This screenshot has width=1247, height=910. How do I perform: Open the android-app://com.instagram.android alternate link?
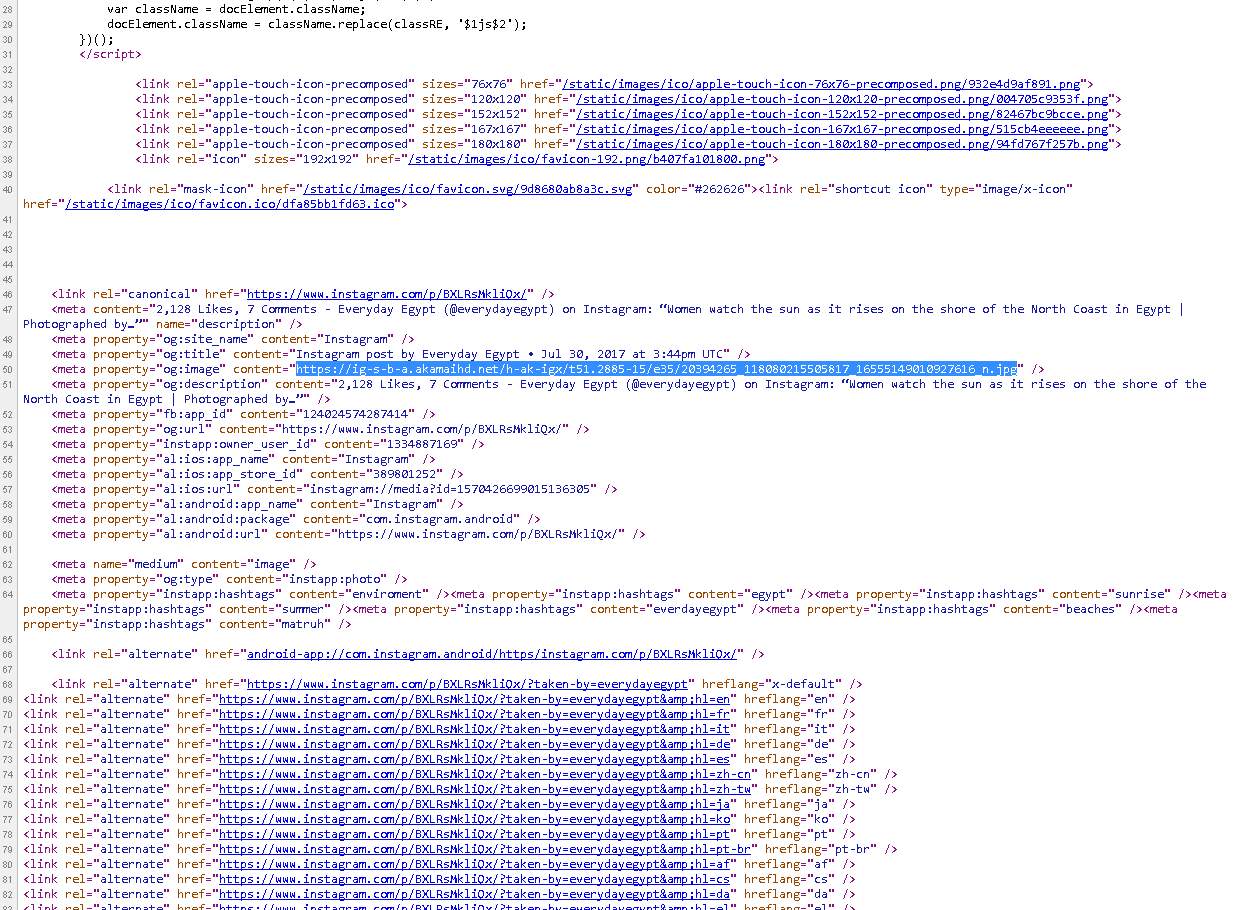point(493,654)
